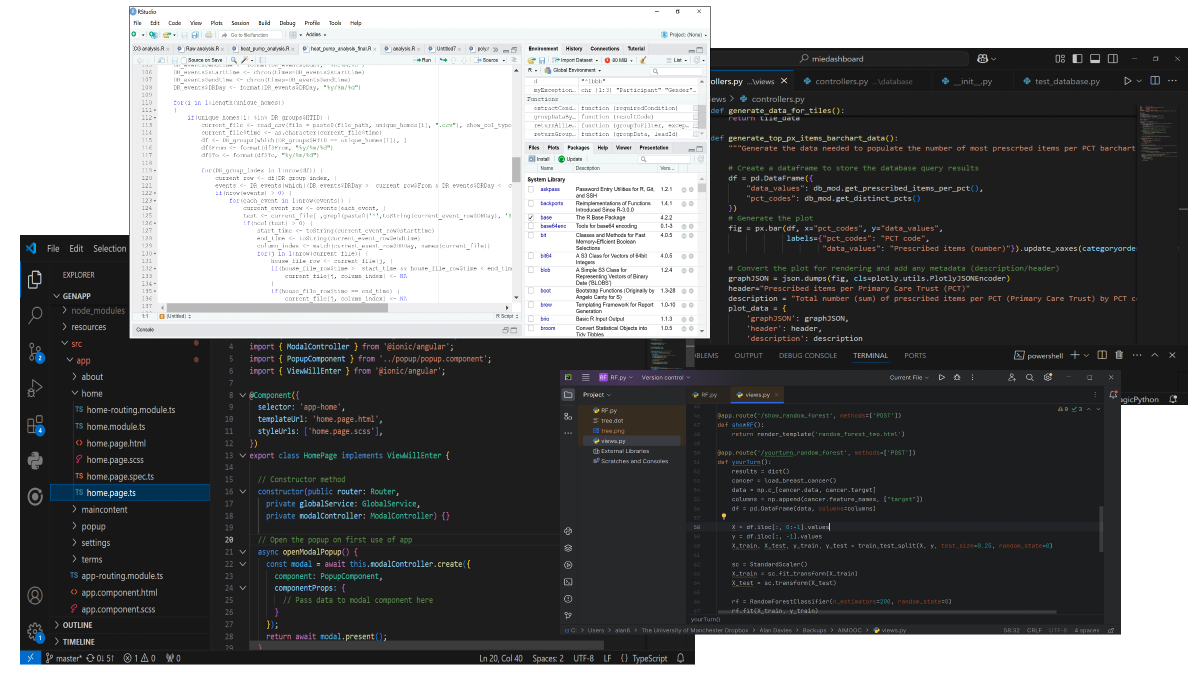Open the Python view in VS Code activity bar

pos(35,460)
